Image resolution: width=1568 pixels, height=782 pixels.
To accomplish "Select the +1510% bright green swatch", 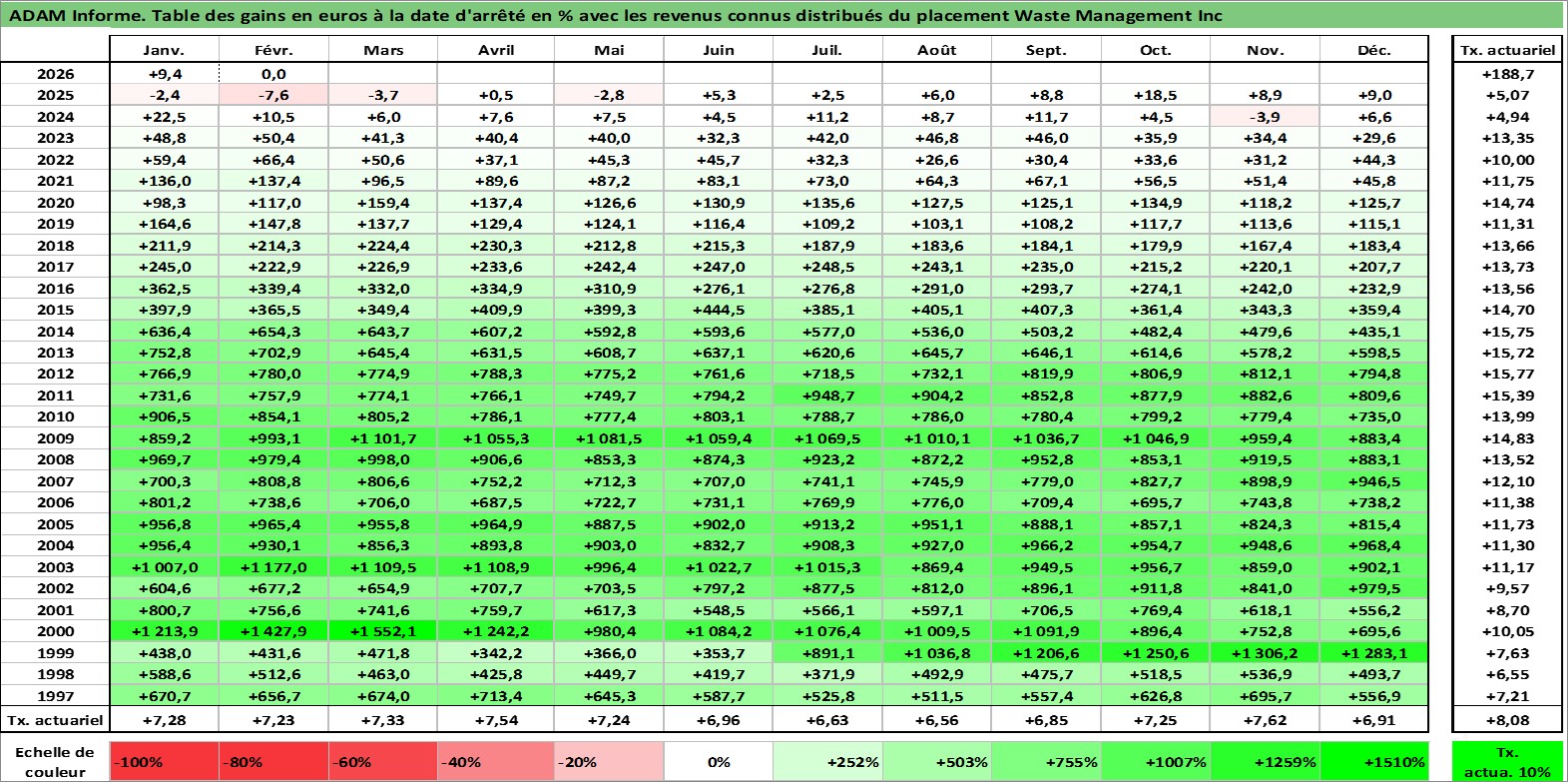I will pyautogui.click(x=1374, y=761).
